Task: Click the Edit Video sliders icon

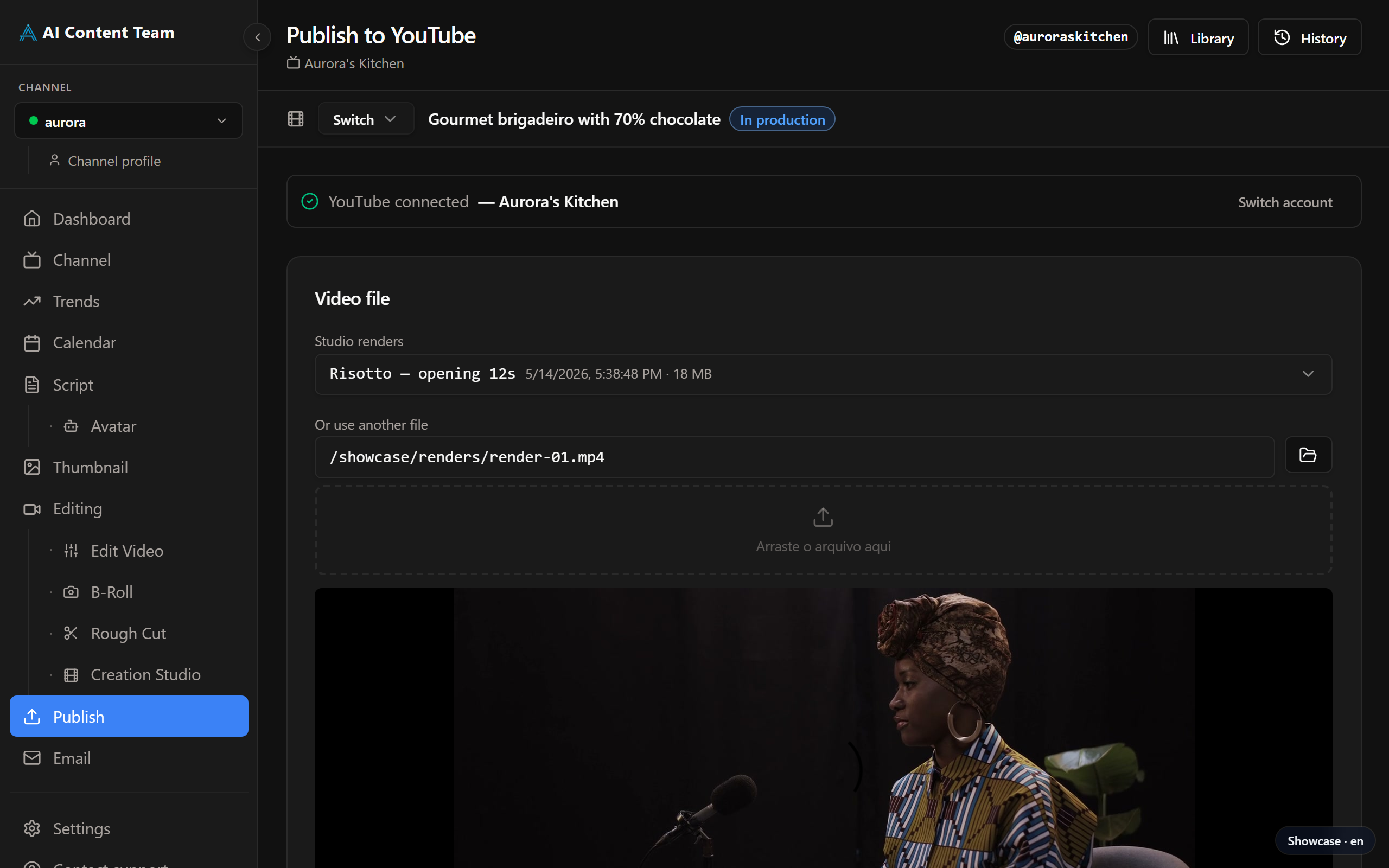Action: click(x=71, y=551)
